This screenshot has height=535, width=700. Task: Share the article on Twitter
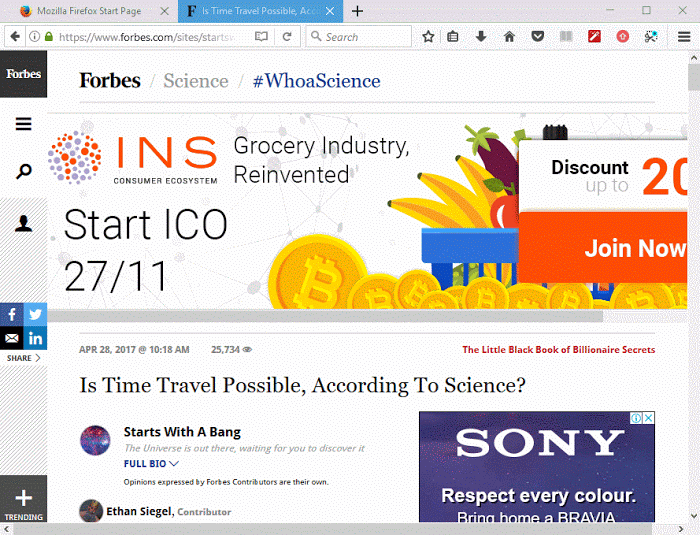[x=35, y=314]
